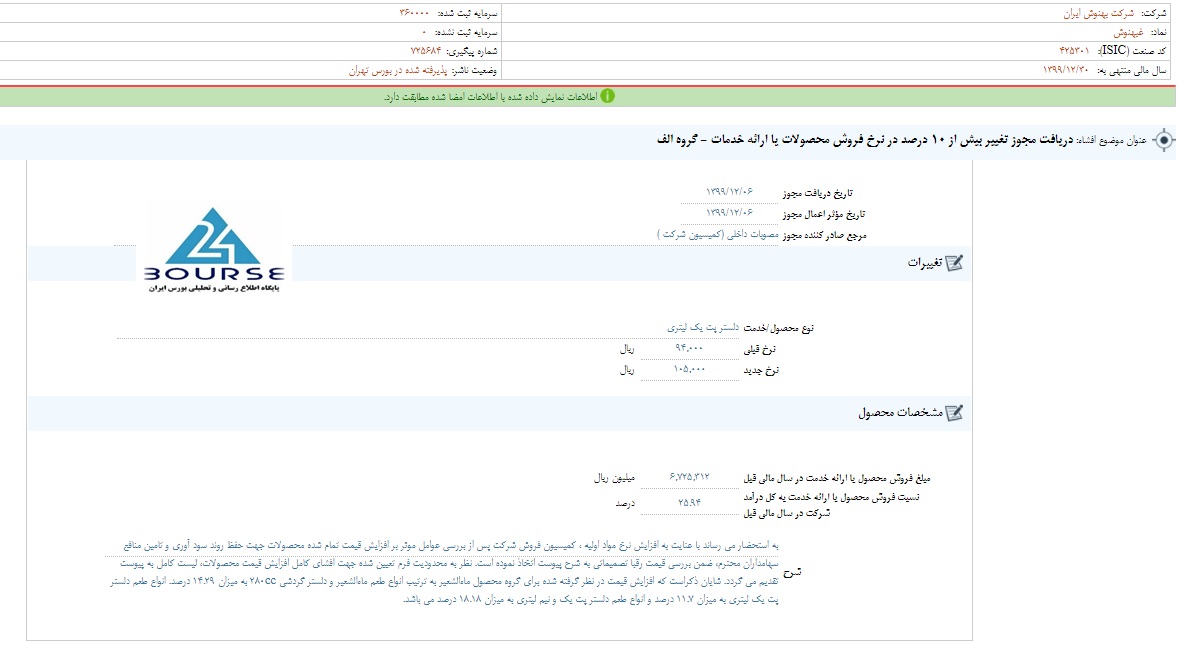Image resolution: width=1179 pixels, height=645 pixels.
Task: Click the وضعیت ناشر label
Action: (474, 70)
